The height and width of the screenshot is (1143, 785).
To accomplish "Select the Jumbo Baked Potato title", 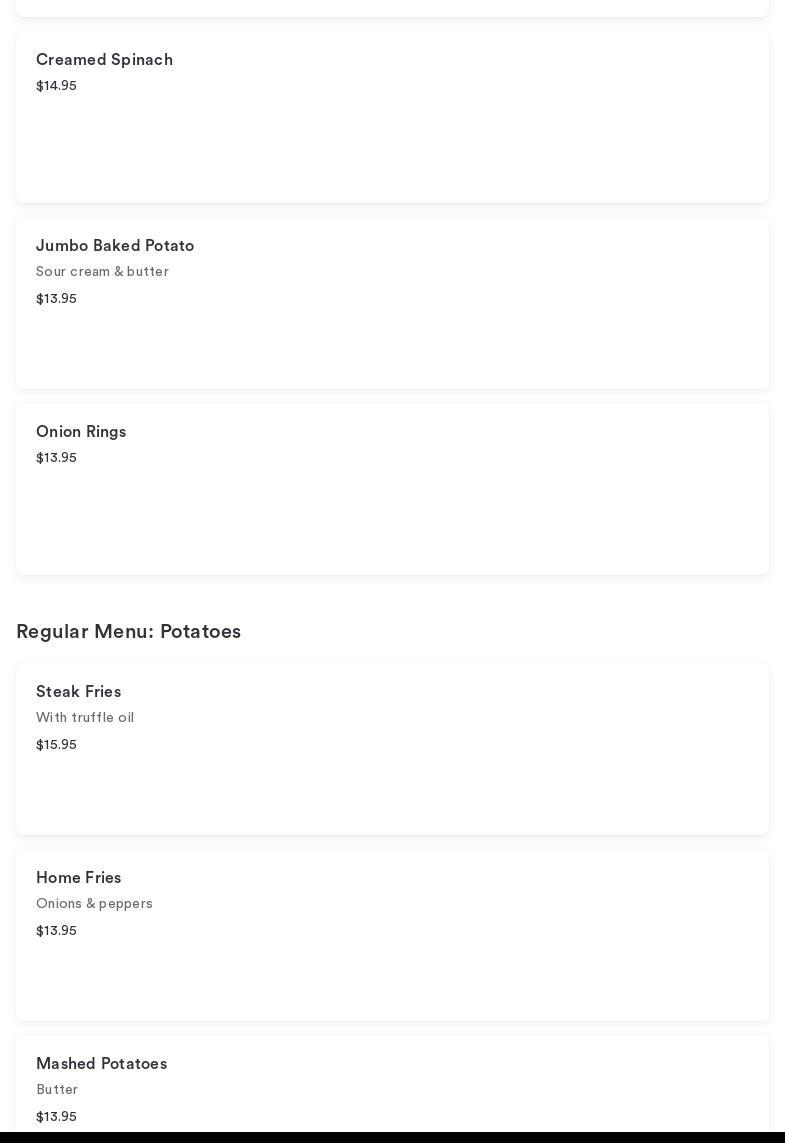I will [115, 246].
